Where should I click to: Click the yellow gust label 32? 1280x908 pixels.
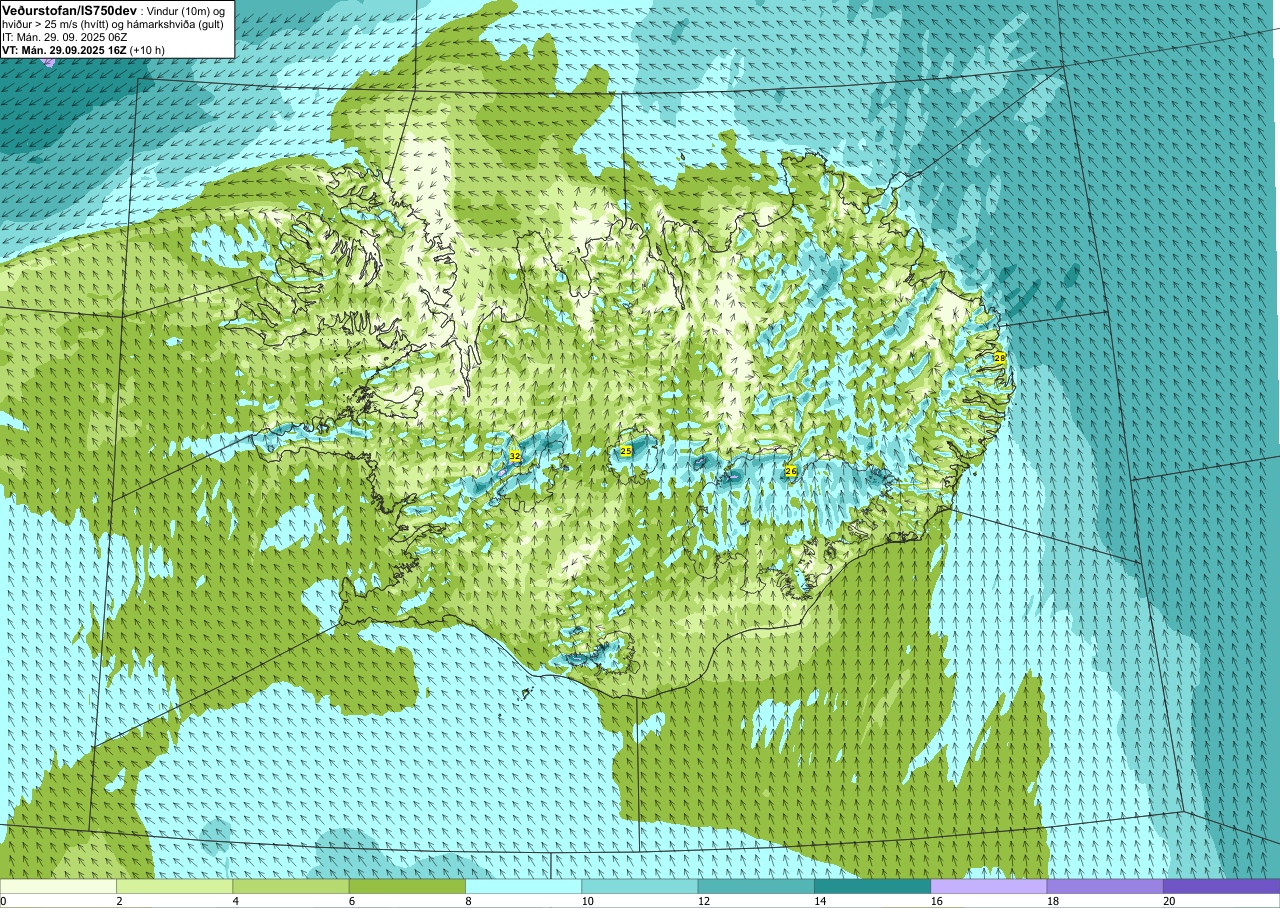click(x=515, y=456)
